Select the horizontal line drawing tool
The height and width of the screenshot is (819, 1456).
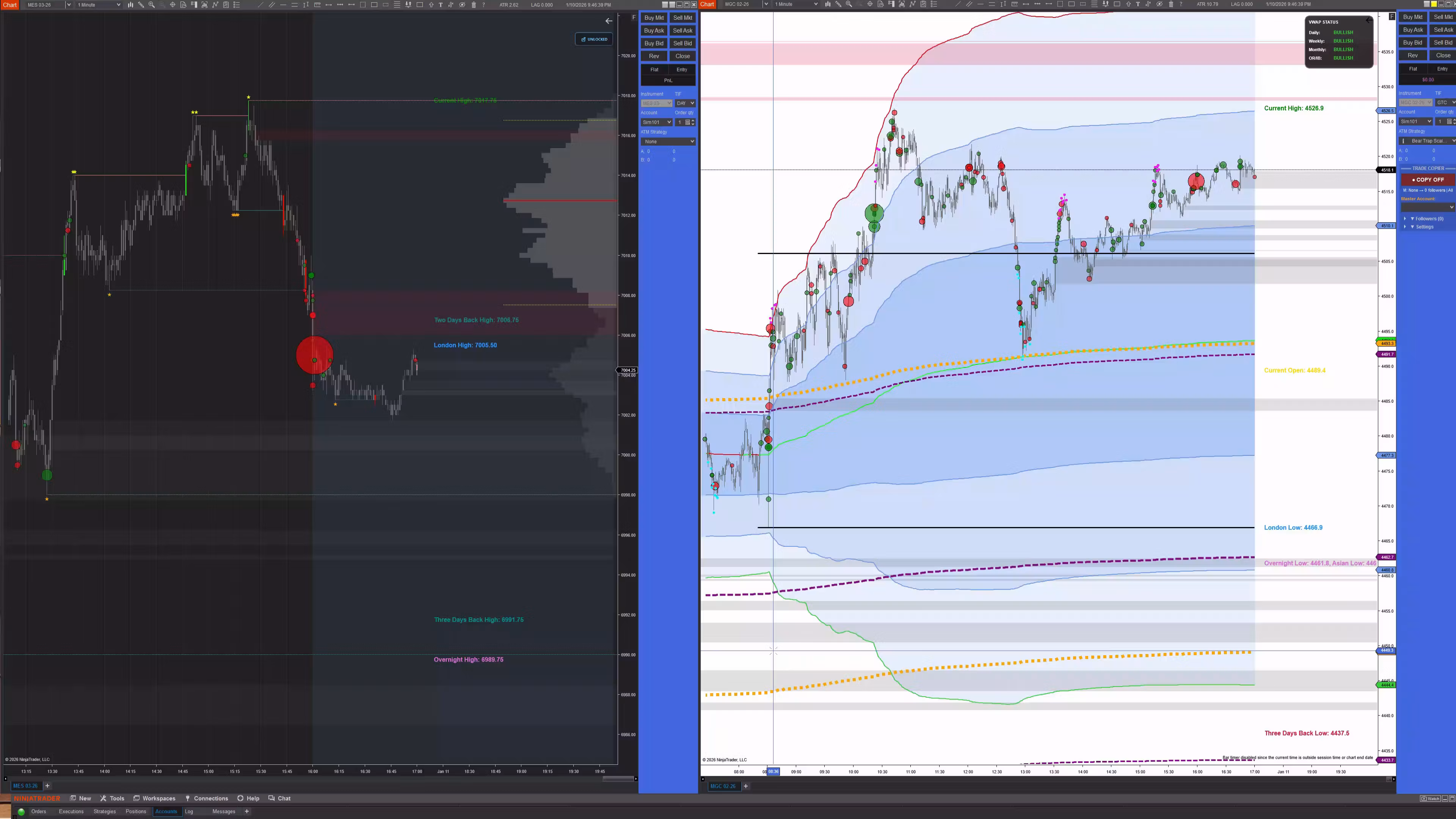(284, 4)
